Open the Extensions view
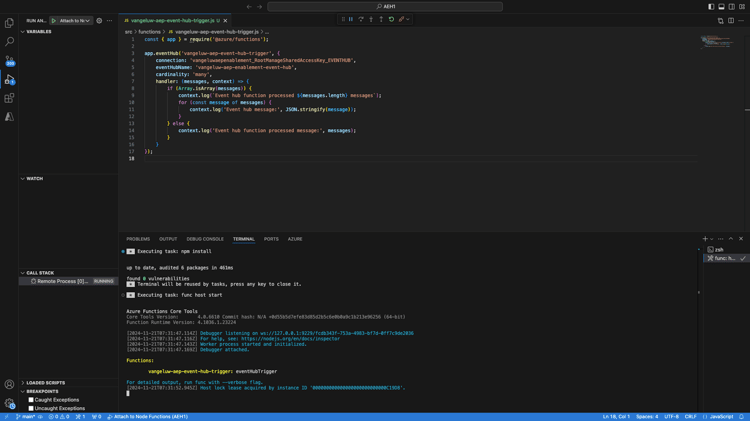 (10, 98)
